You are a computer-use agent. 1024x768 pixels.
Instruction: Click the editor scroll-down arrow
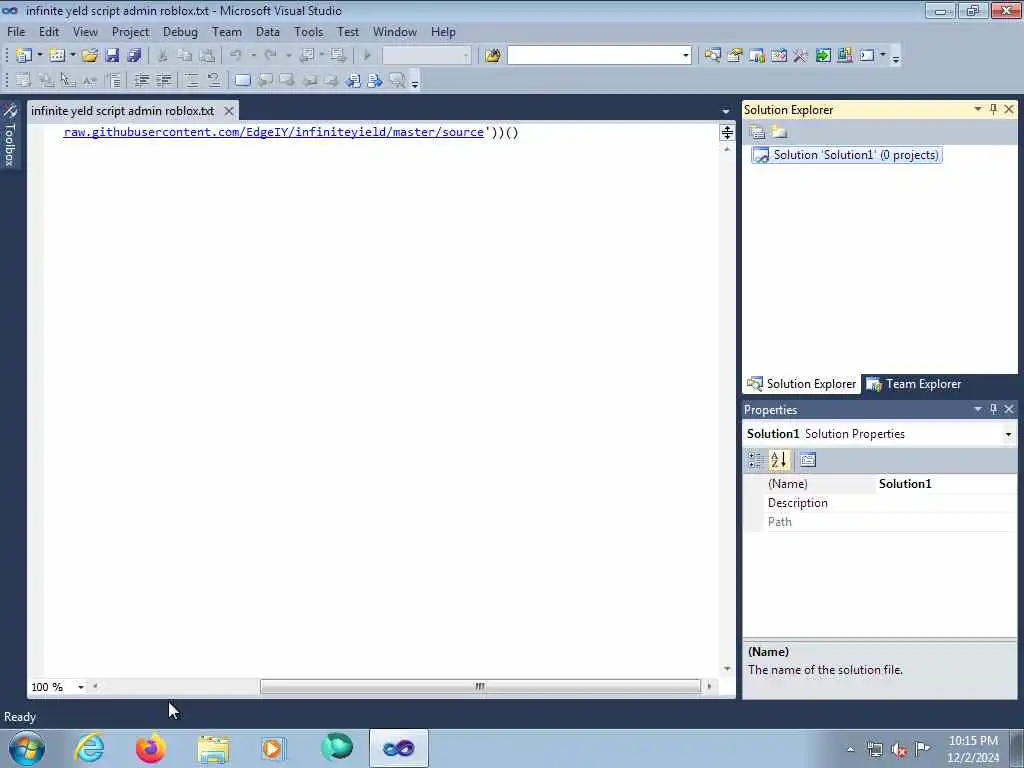pyautogui.click(x=727, y=669)
